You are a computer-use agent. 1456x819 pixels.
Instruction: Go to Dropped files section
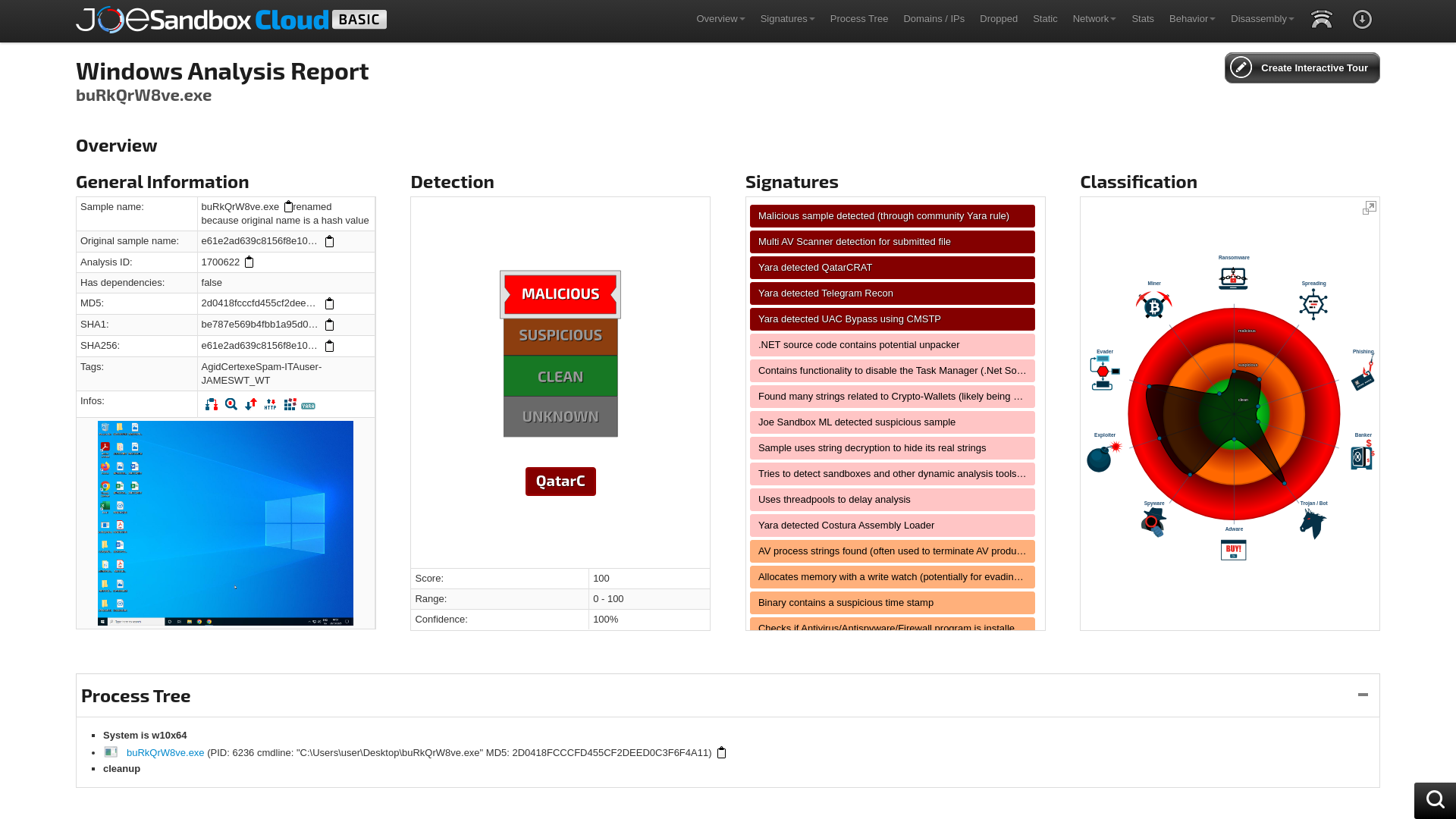click(x=998, y=19)
